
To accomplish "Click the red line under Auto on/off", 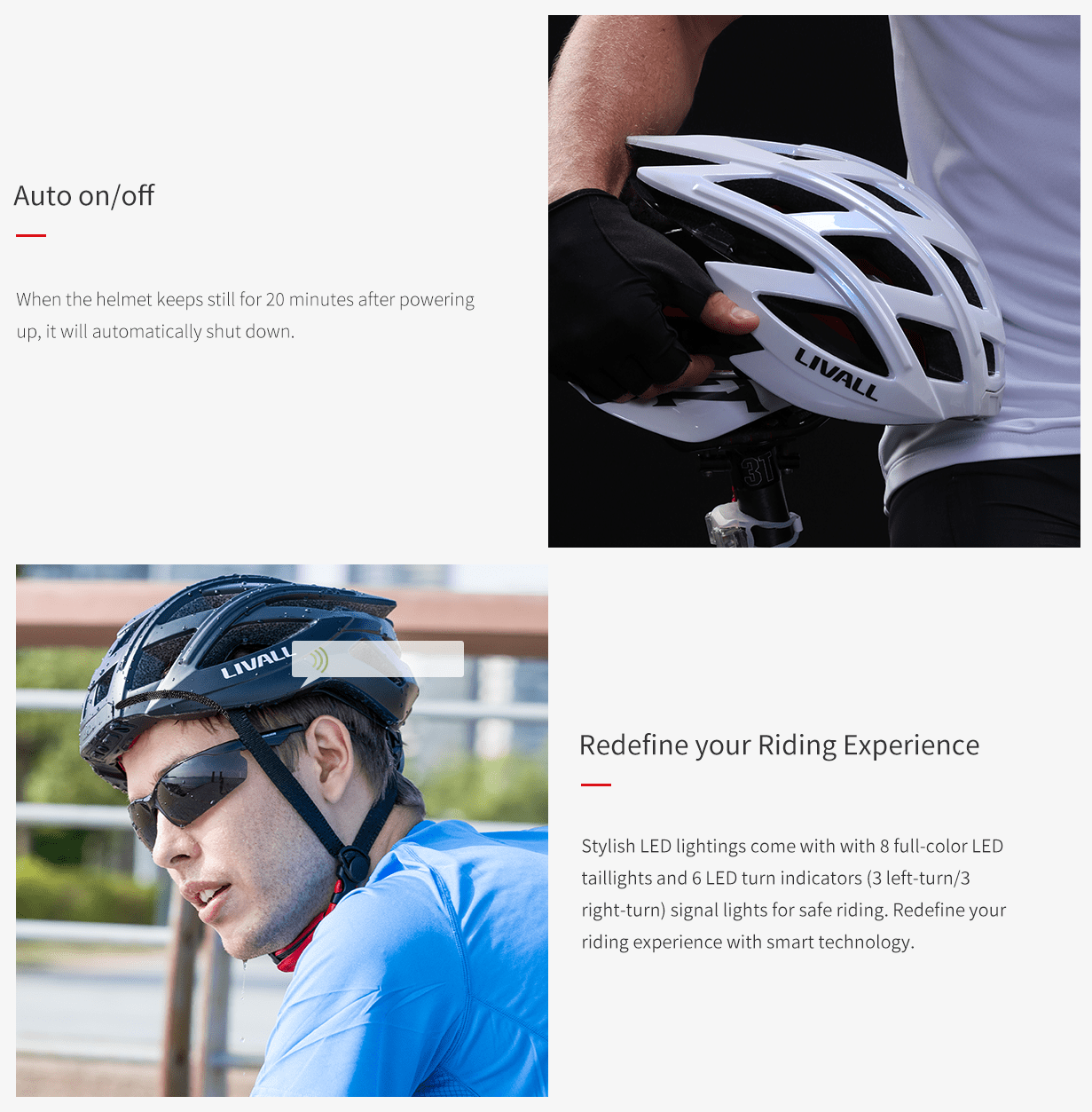I will 31,235.
